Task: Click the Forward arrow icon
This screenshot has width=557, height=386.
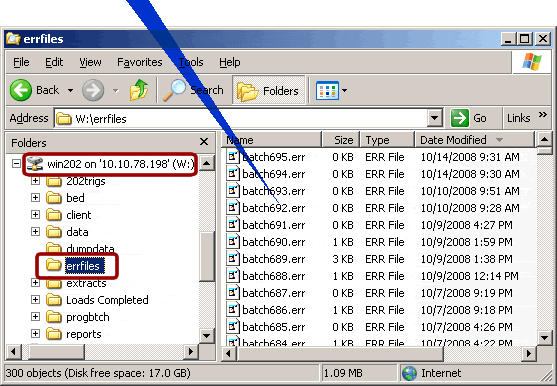Action: click(93, 90)
